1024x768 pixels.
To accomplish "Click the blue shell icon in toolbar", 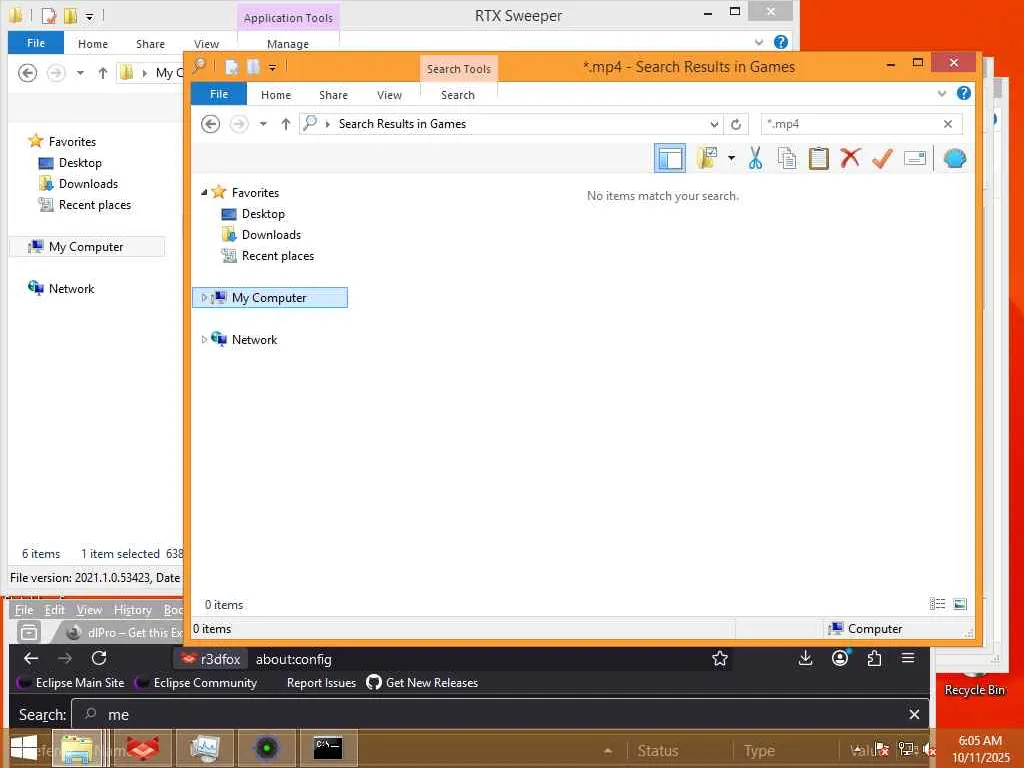I will [x=955, y=158].
